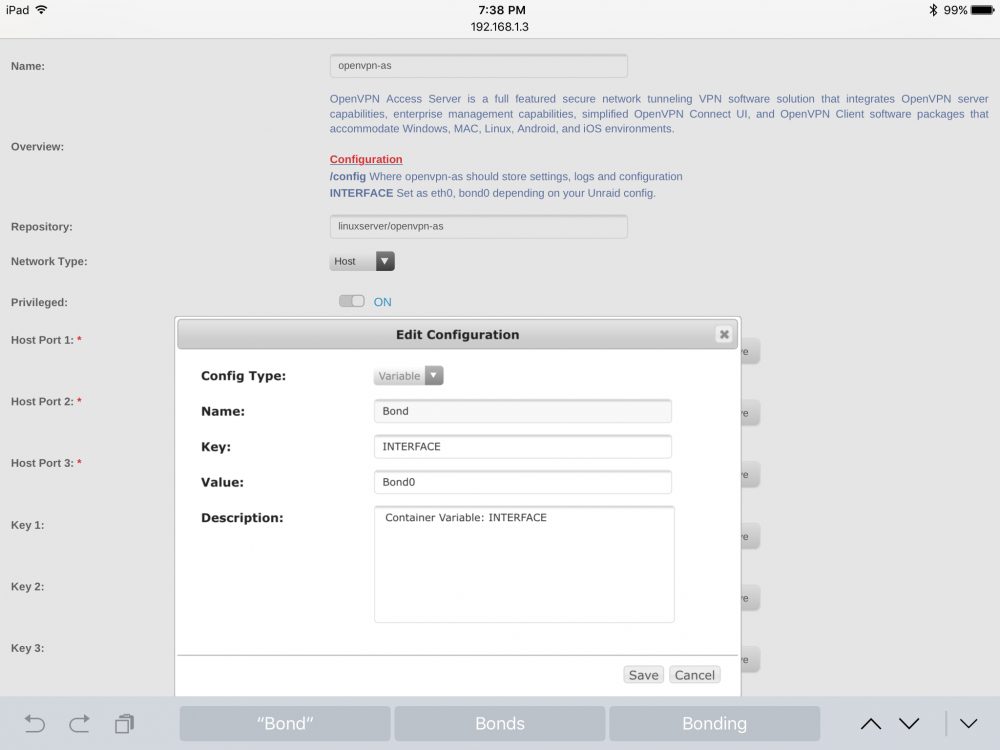This screenshot has height=750, width=1000.
Task: Choose the Bonds keyboard suggestion
Action: 499,723
